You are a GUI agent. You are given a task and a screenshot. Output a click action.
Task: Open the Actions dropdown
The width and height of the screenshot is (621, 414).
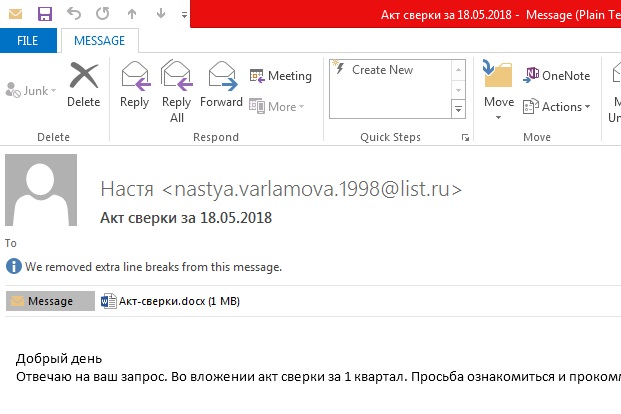point(556,107)
